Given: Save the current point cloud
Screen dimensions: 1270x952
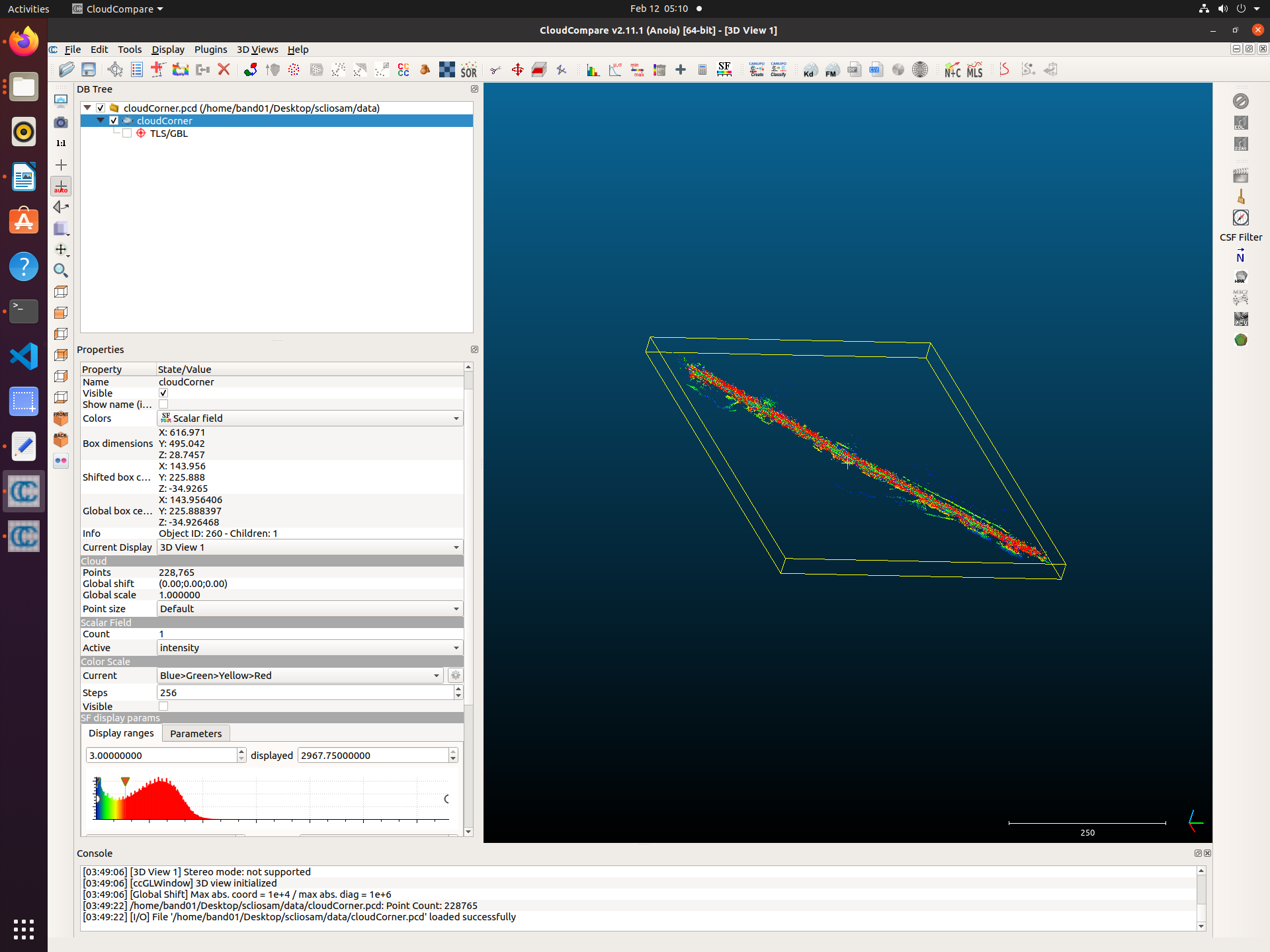Looking at the screenshot, I should 88,69.
